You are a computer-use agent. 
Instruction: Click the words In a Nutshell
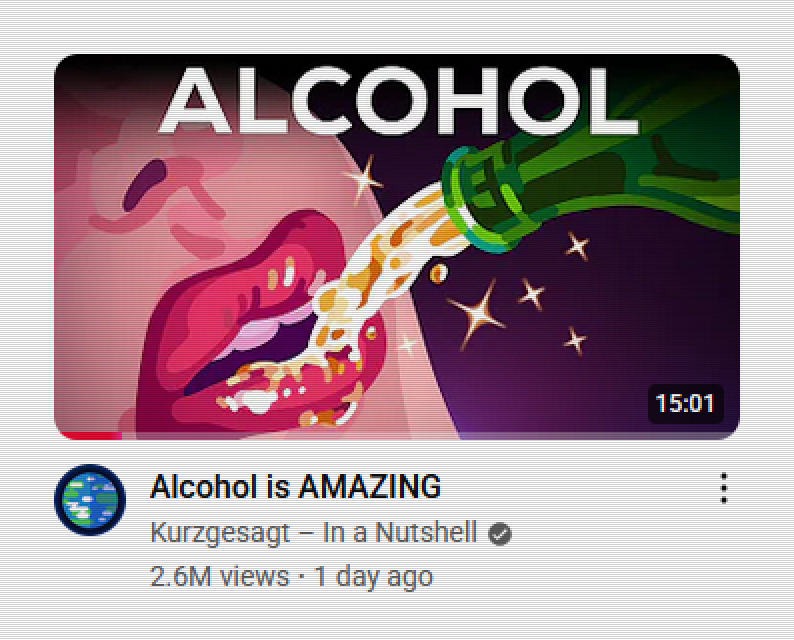click(x=400, y=533)
